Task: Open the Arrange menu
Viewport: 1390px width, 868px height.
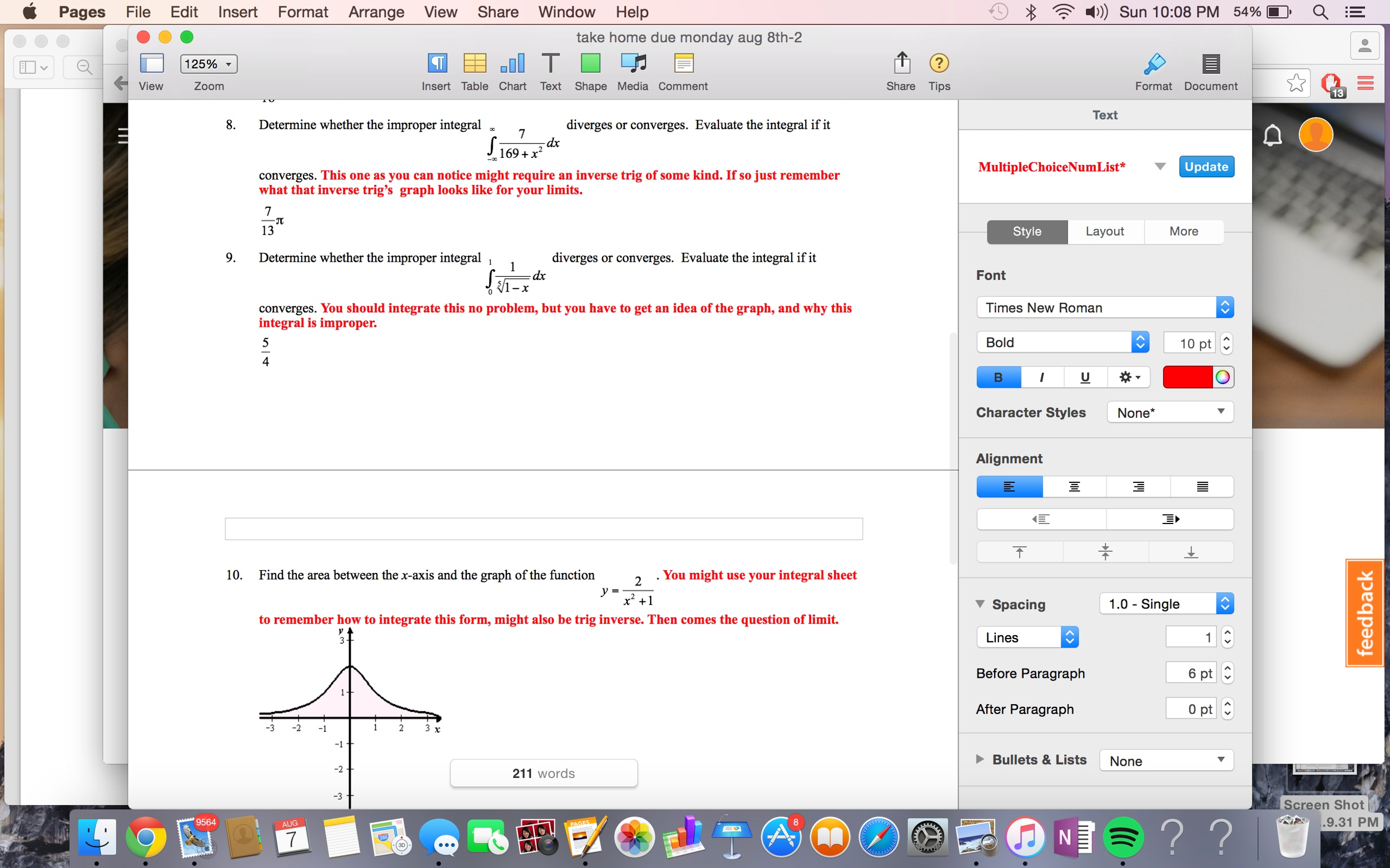Action: (x=376, y=12)
